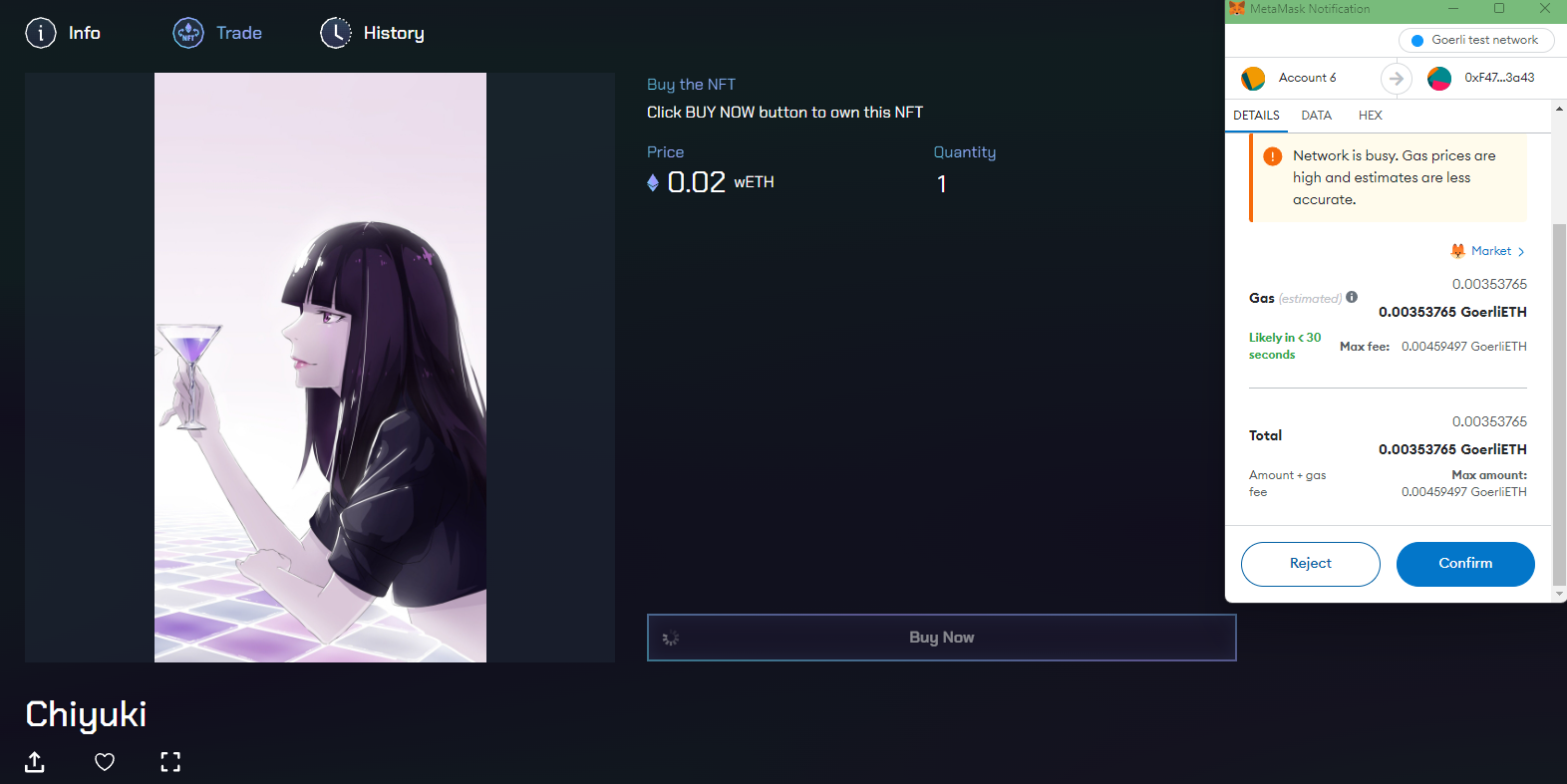The width and height of the screenshot is (1567, 784).
Task: Confirm the MetaMask transaction
Action: click(x=1465, y=564)
